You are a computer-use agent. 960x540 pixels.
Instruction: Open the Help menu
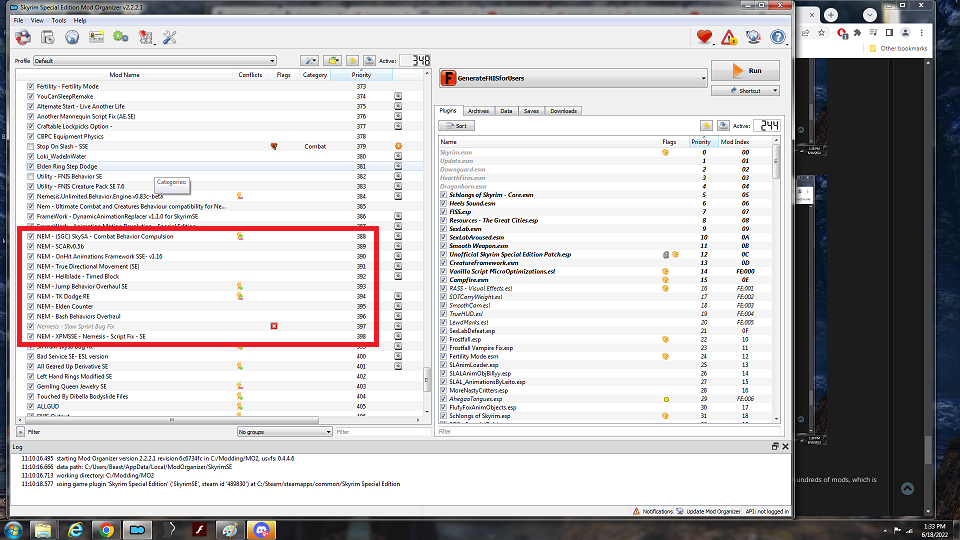point(80,20)
